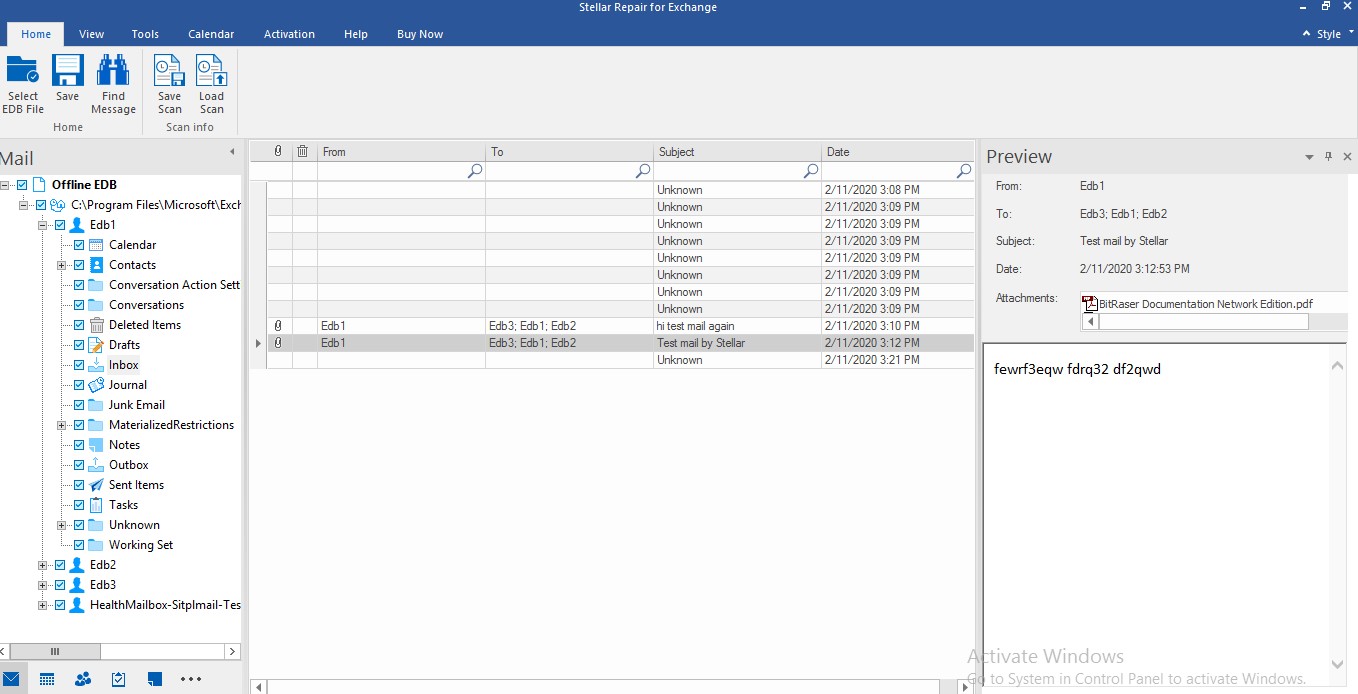
Task: Sort messages by Subject column header
Action: click(x=737, y=152)
